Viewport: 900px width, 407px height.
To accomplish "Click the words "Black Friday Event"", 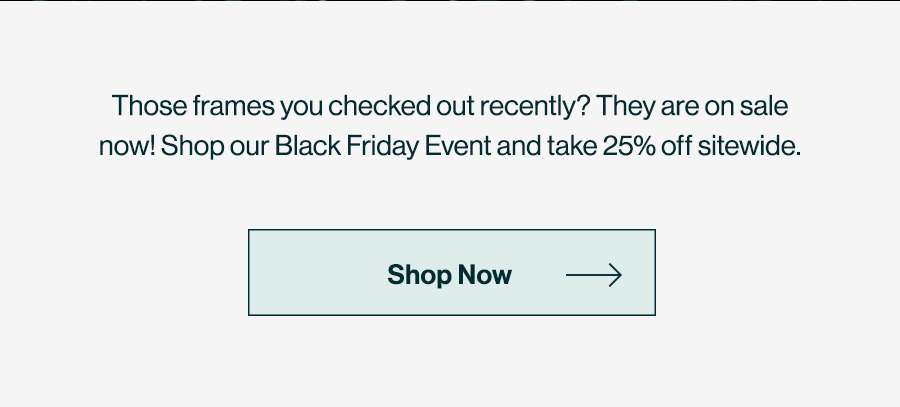I will pyautogui.click(x=383, y=146).
